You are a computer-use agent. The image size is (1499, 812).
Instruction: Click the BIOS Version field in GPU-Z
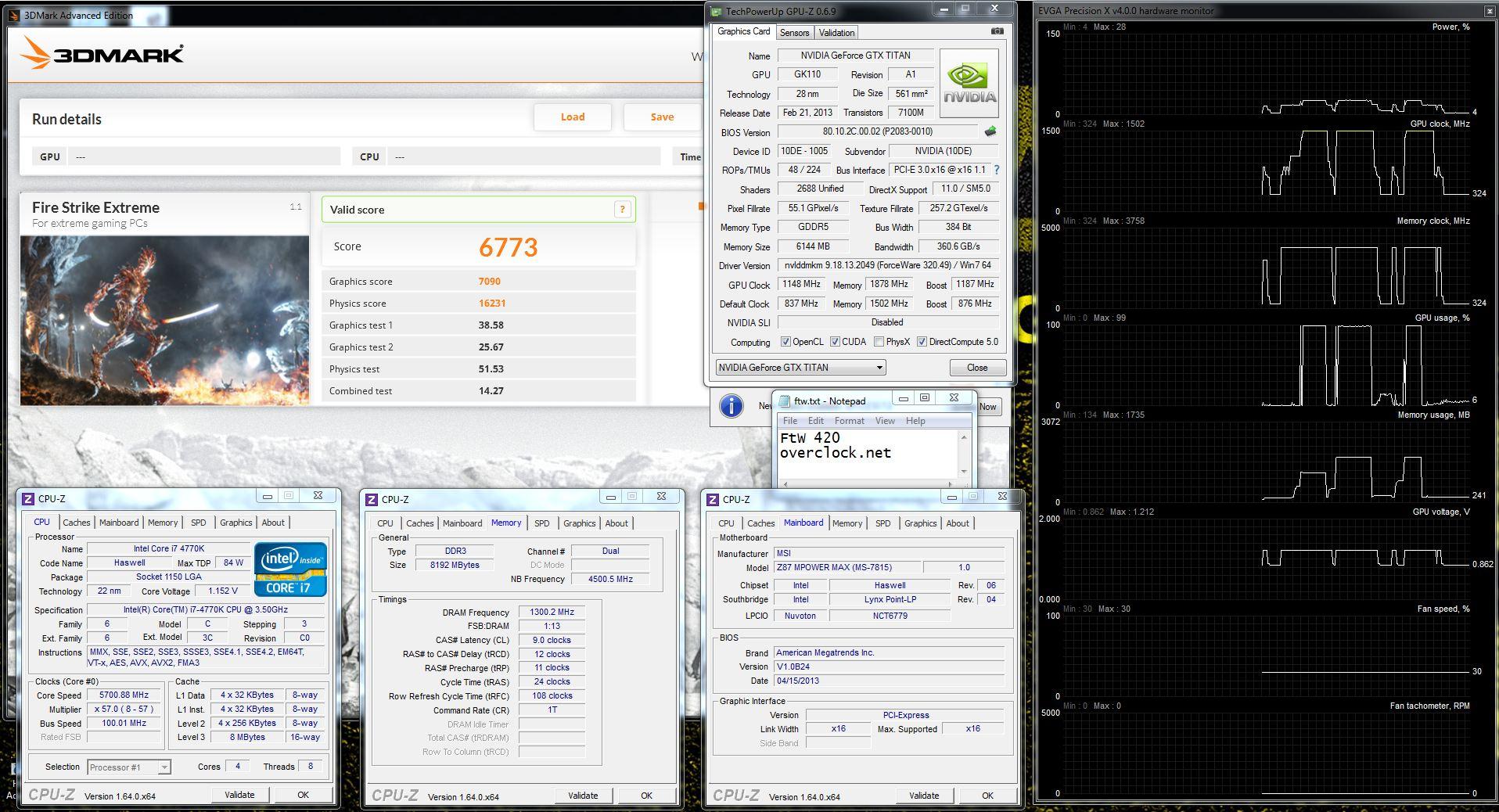point(878,131)
